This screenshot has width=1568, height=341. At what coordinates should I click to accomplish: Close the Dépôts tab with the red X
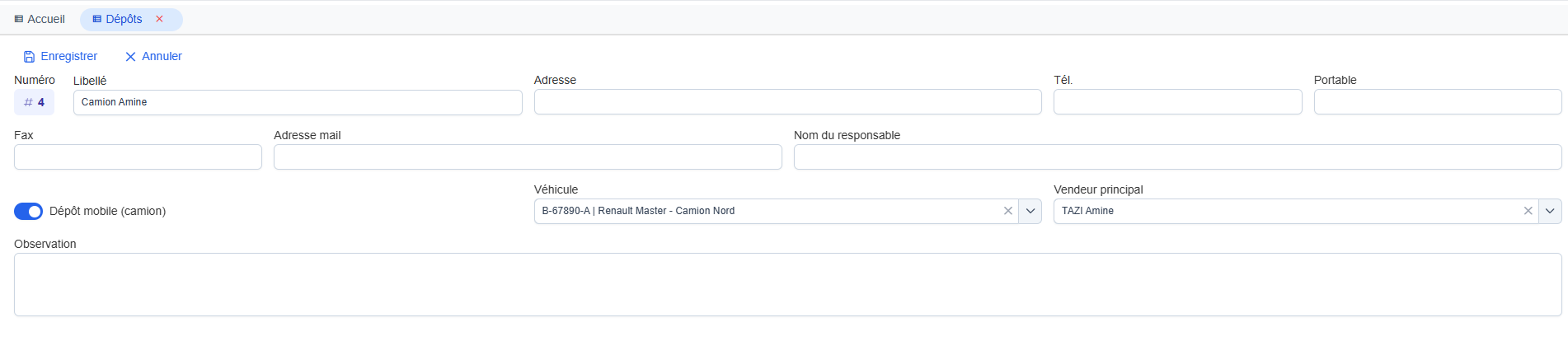point(160,19)
